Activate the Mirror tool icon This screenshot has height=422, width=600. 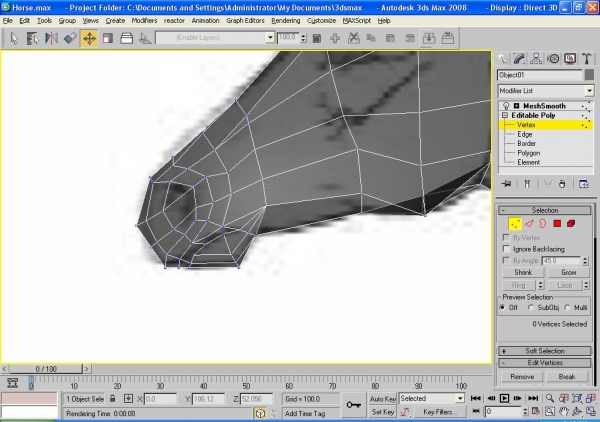point(51,38)
